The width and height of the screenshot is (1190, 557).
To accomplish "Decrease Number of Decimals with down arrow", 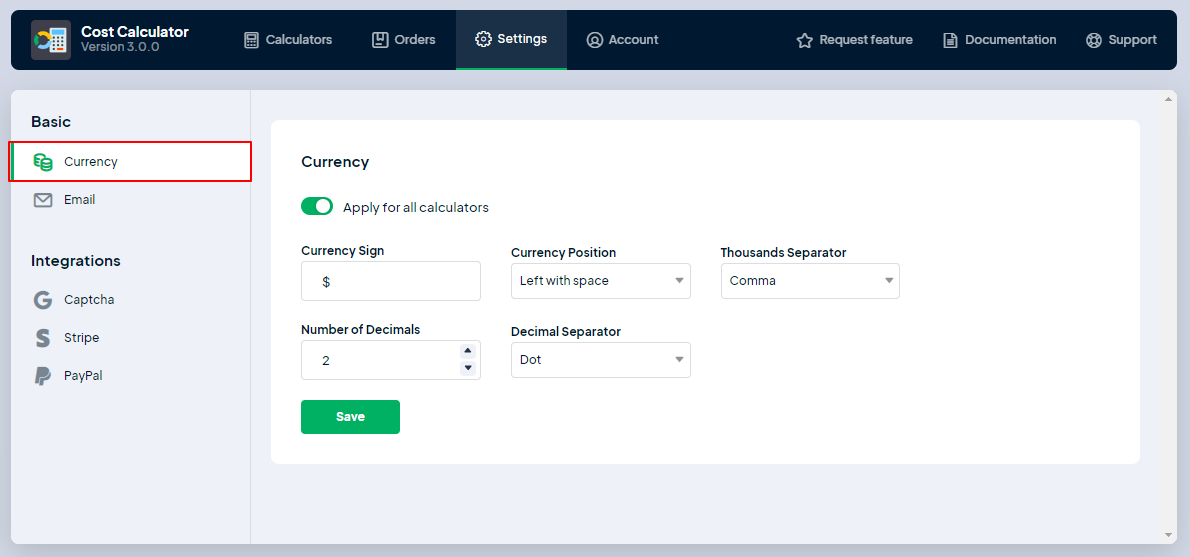I will [x=468, y=368].
